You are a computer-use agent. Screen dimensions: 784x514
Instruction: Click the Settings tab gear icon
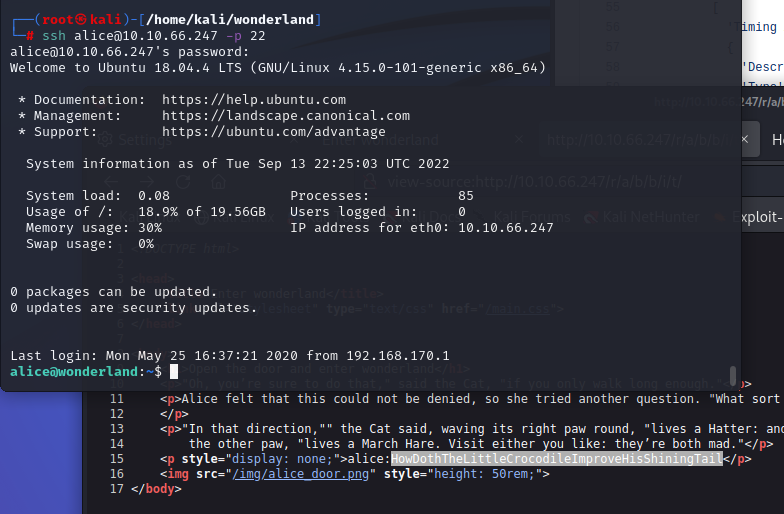pos(104,140)
